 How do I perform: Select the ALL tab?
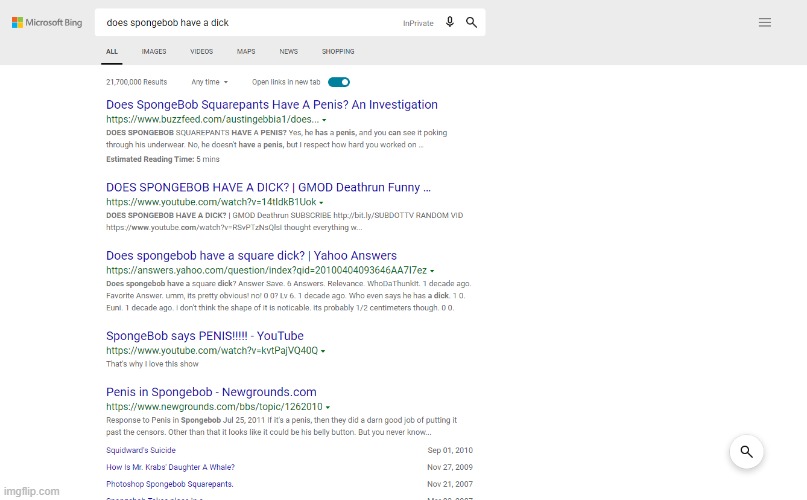click(112, 51)
